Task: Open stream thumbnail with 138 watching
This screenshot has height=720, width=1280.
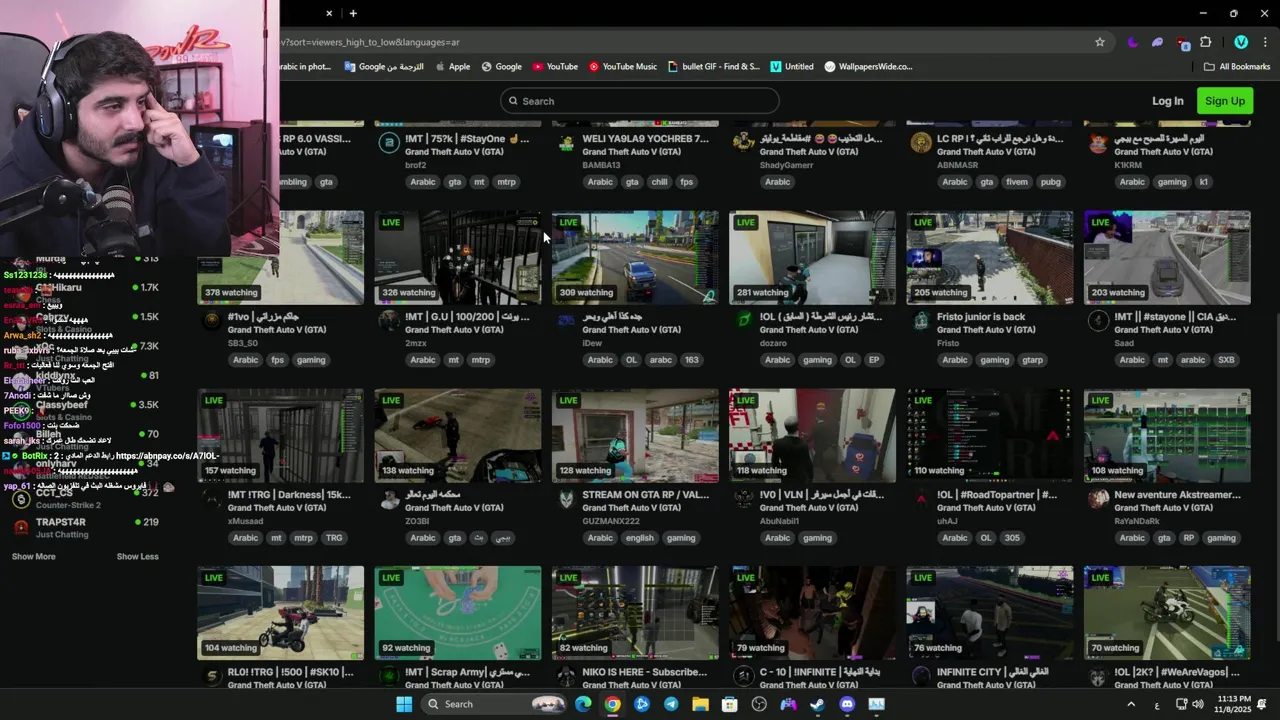Action: (458, 435)
